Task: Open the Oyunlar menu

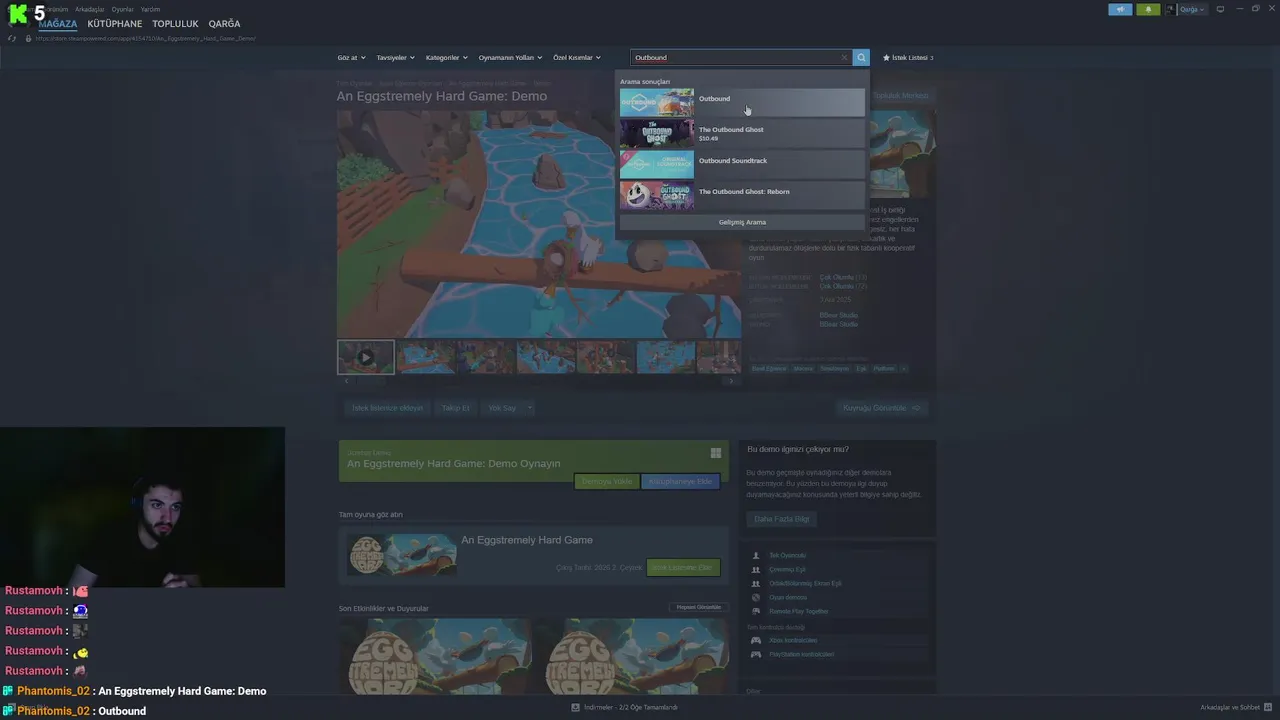Action: coord(123,9)
